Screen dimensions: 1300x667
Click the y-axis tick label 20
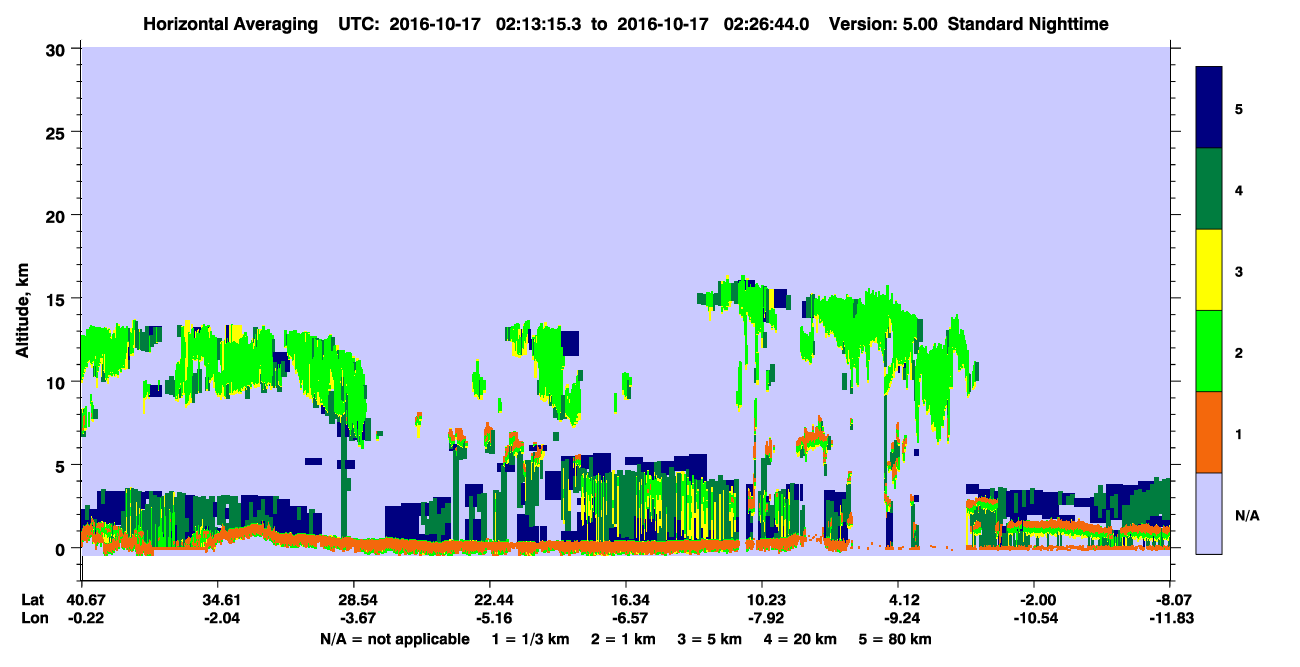coord(58,215)
